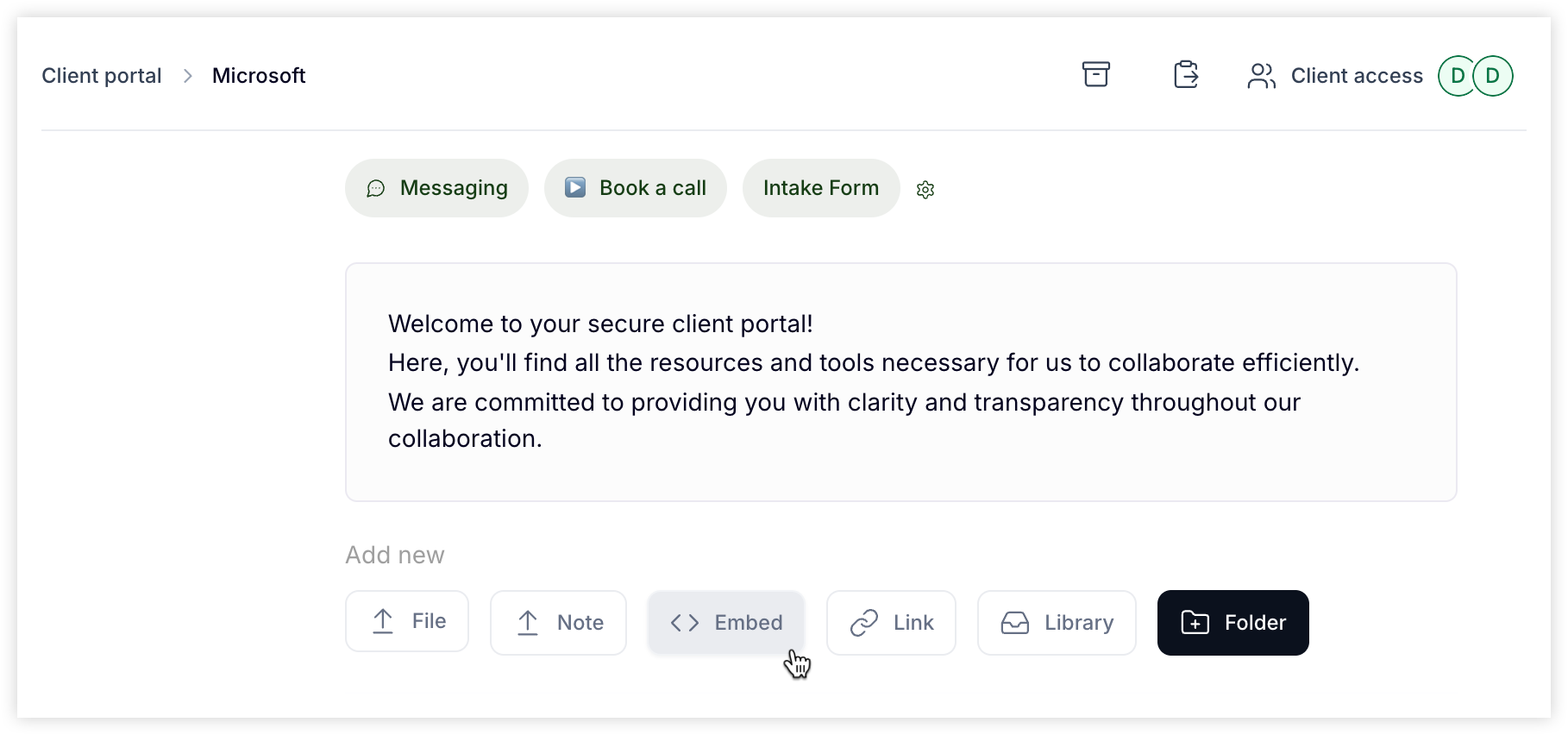Go back to Client portal breadcrumb

tap(102, 76)
